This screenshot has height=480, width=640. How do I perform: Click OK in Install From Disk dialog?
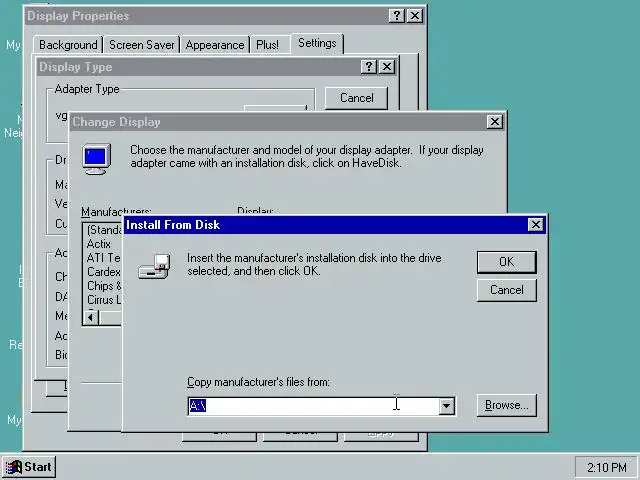(x=506, y=262)
